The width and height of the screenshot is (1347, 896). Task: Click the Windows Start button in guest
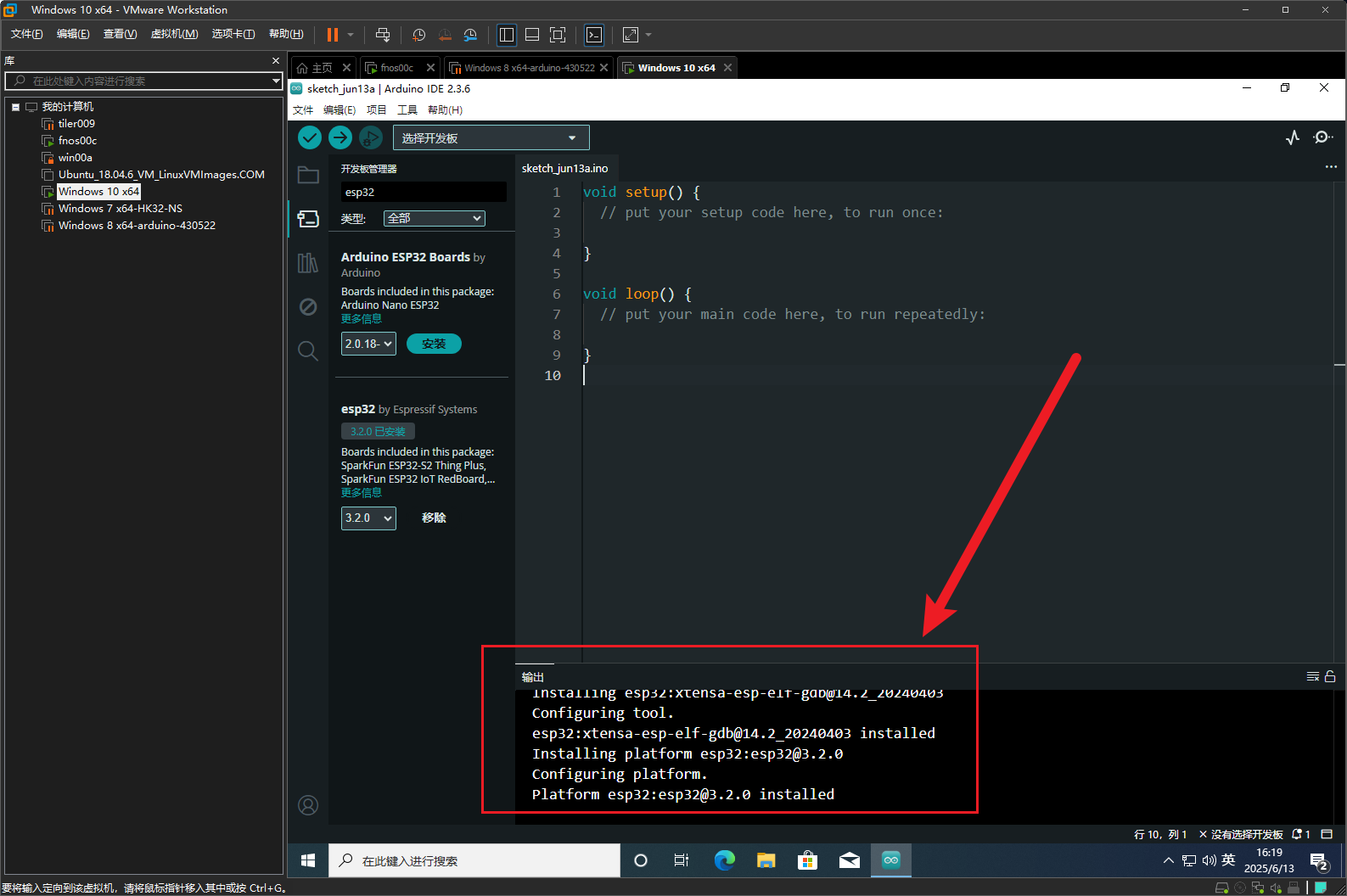tap(308, 860)
